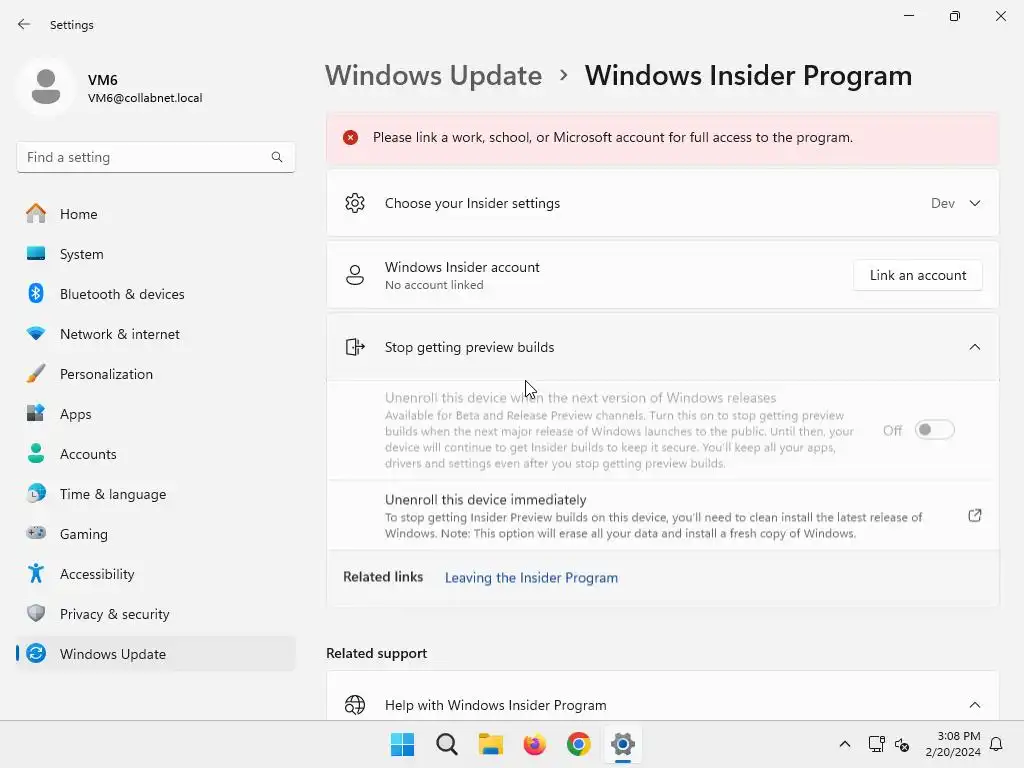Select Windows Update in sidebar
Screen dimensions: 1024x768
155,653
